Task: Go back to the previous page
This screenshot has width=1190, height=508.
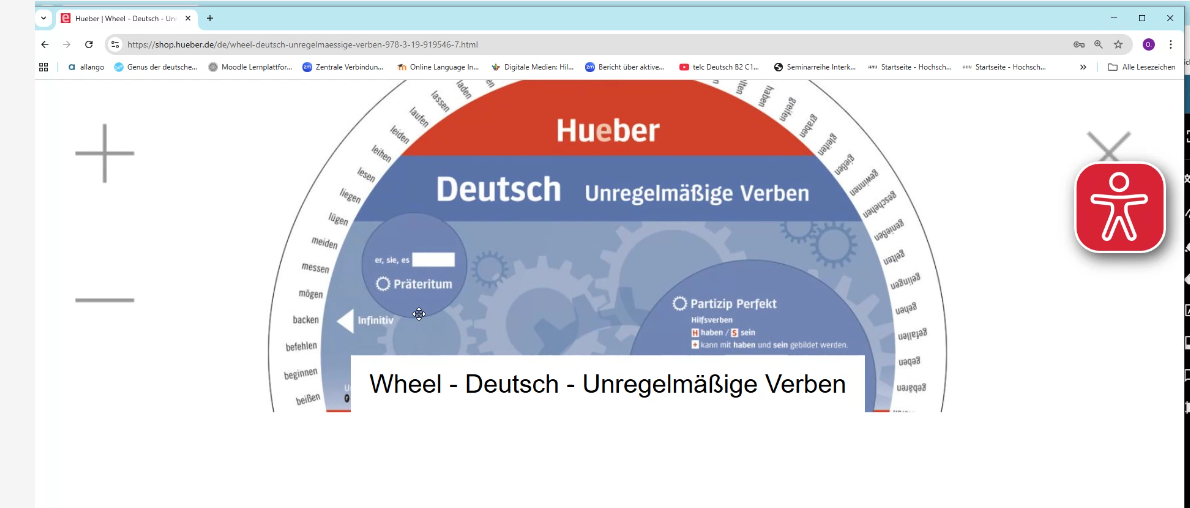Action: coord(45,45)
